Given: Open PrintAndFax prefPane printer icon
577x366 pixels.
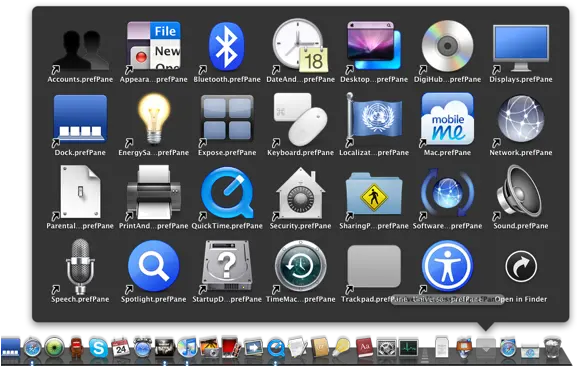Looking at the screenshot, I should point(154,192).
